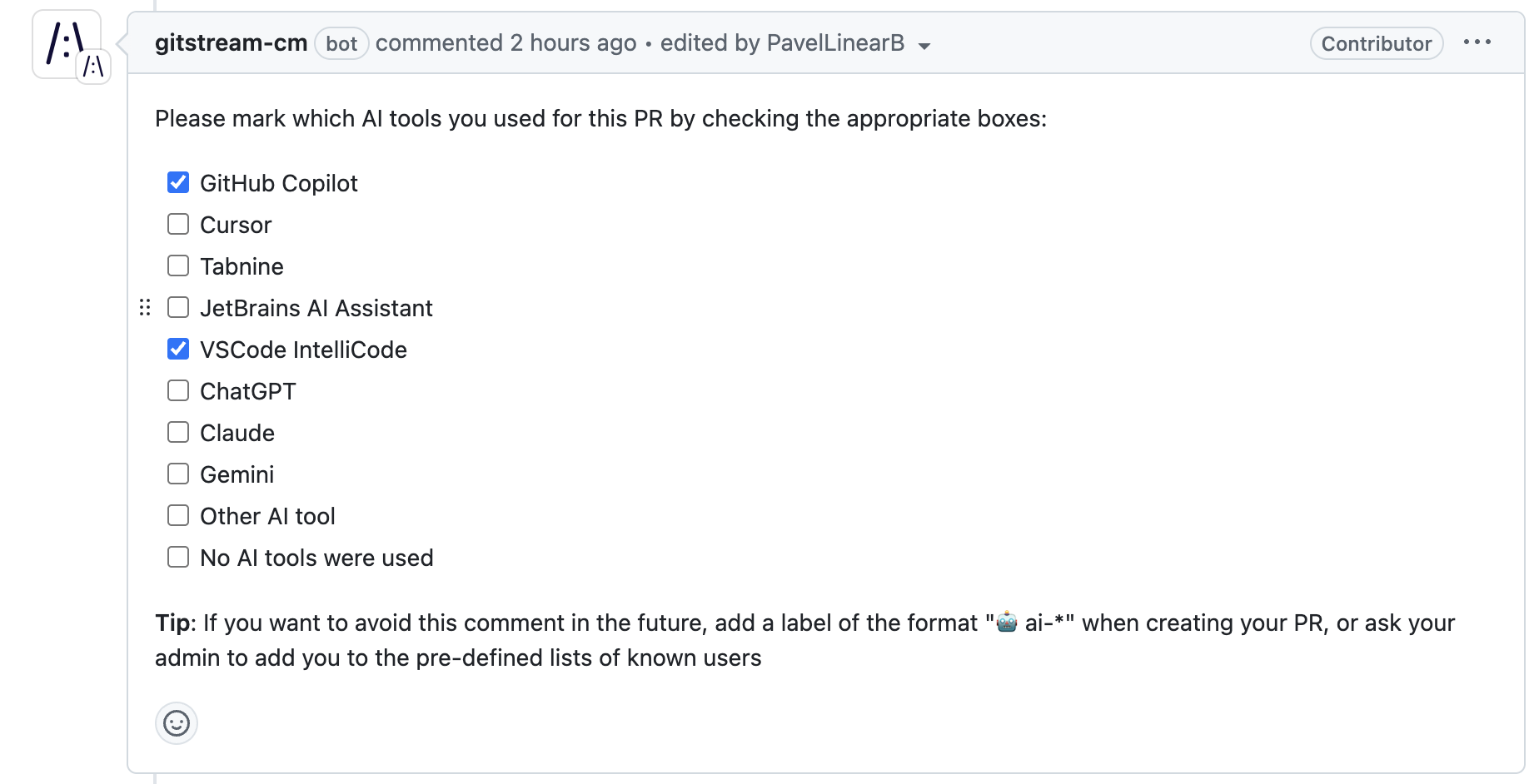Check No AI tools were used
The width and height of the screenshot is (1539, 784).
[x=178, y=558]
